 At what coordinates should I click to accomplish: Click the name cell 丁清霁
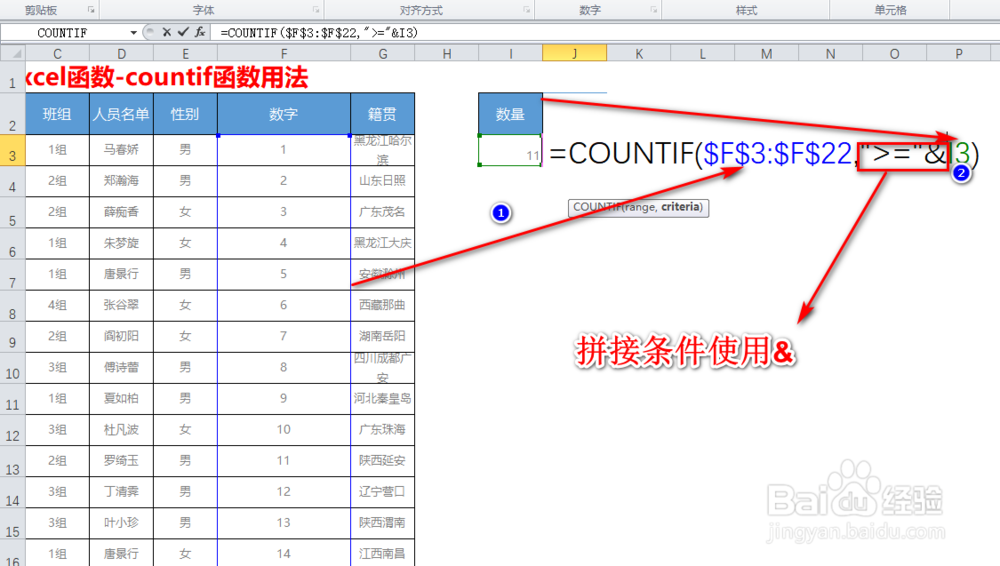point(121,492)
